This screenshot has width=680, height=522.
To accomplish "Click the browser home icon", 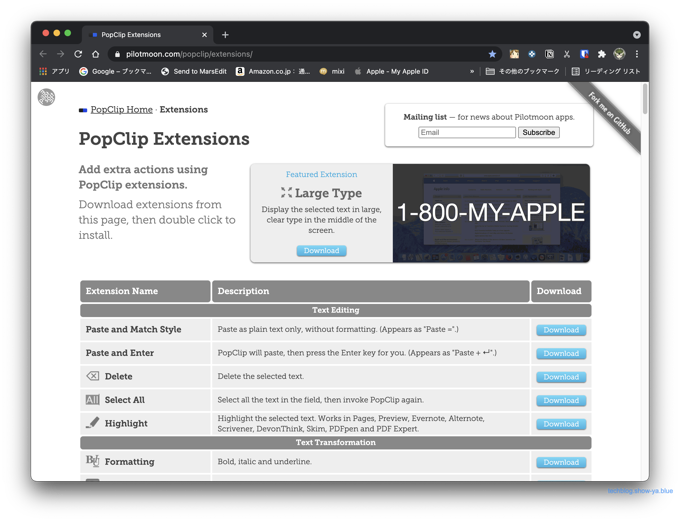I will coord(96,54).
